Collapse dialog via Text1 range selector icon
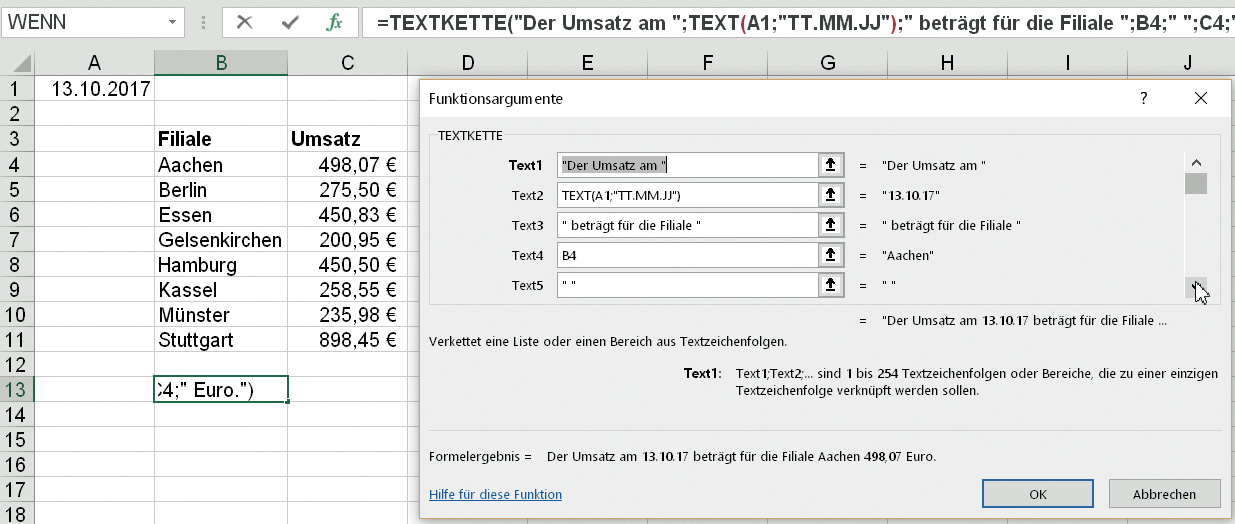 pos(830,165)
